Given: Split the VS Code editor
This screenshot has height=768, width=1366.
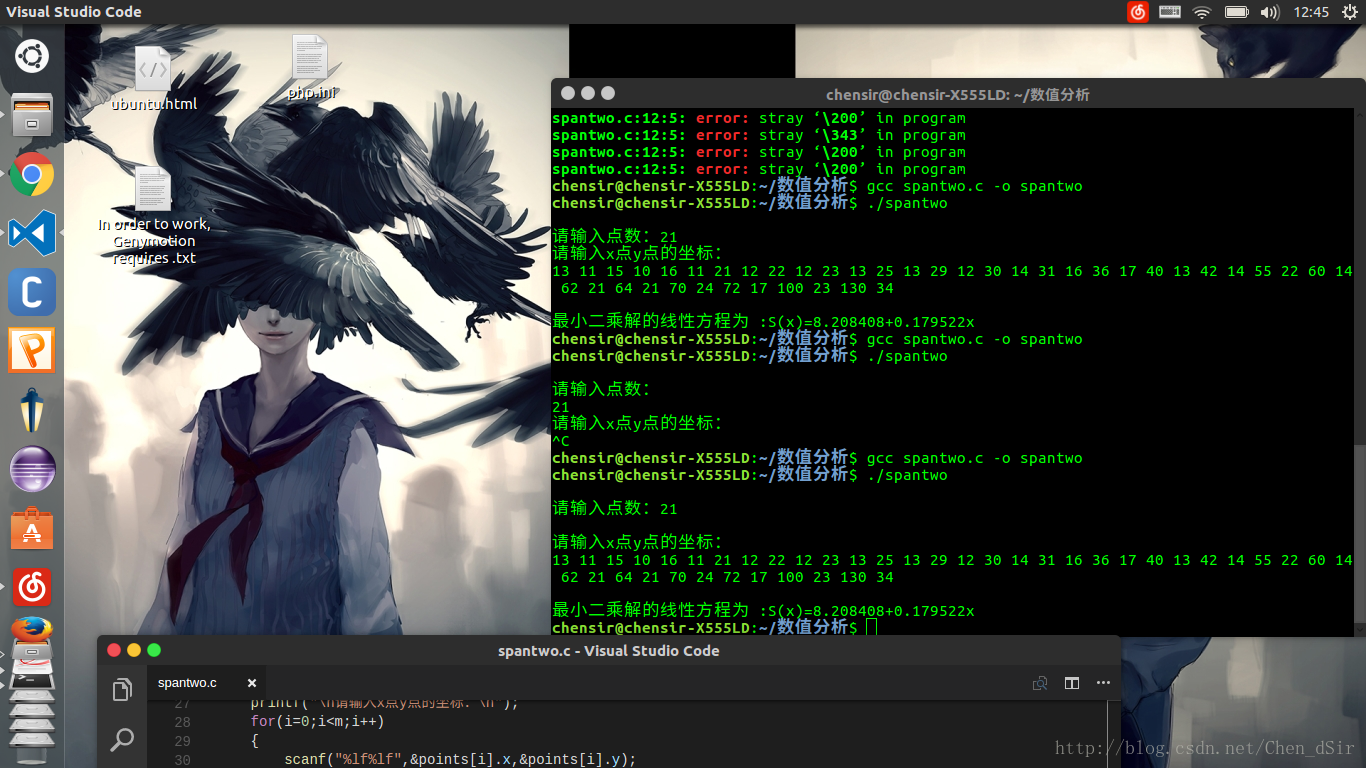Looking at the screenshot, I should click(x=1072, y=683).
